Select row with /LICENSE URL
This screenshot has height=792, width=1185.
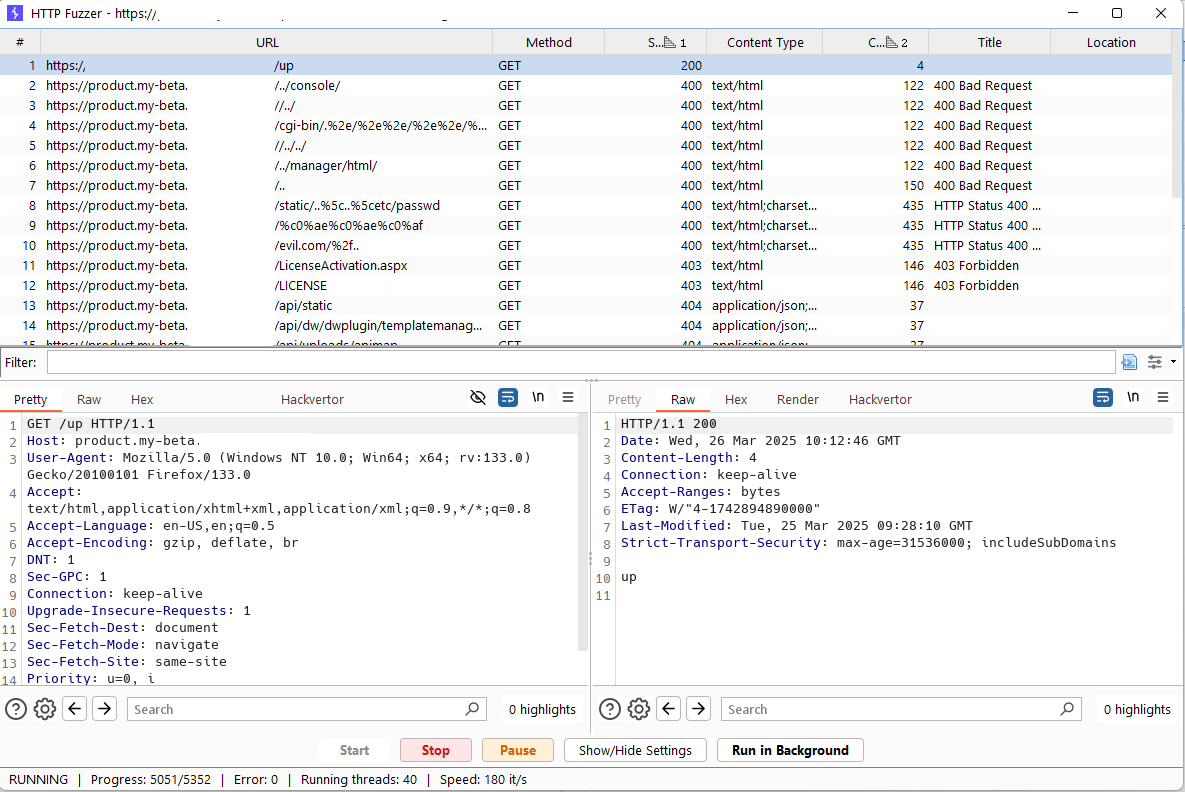pyautogui.click(x=586, y=286)
